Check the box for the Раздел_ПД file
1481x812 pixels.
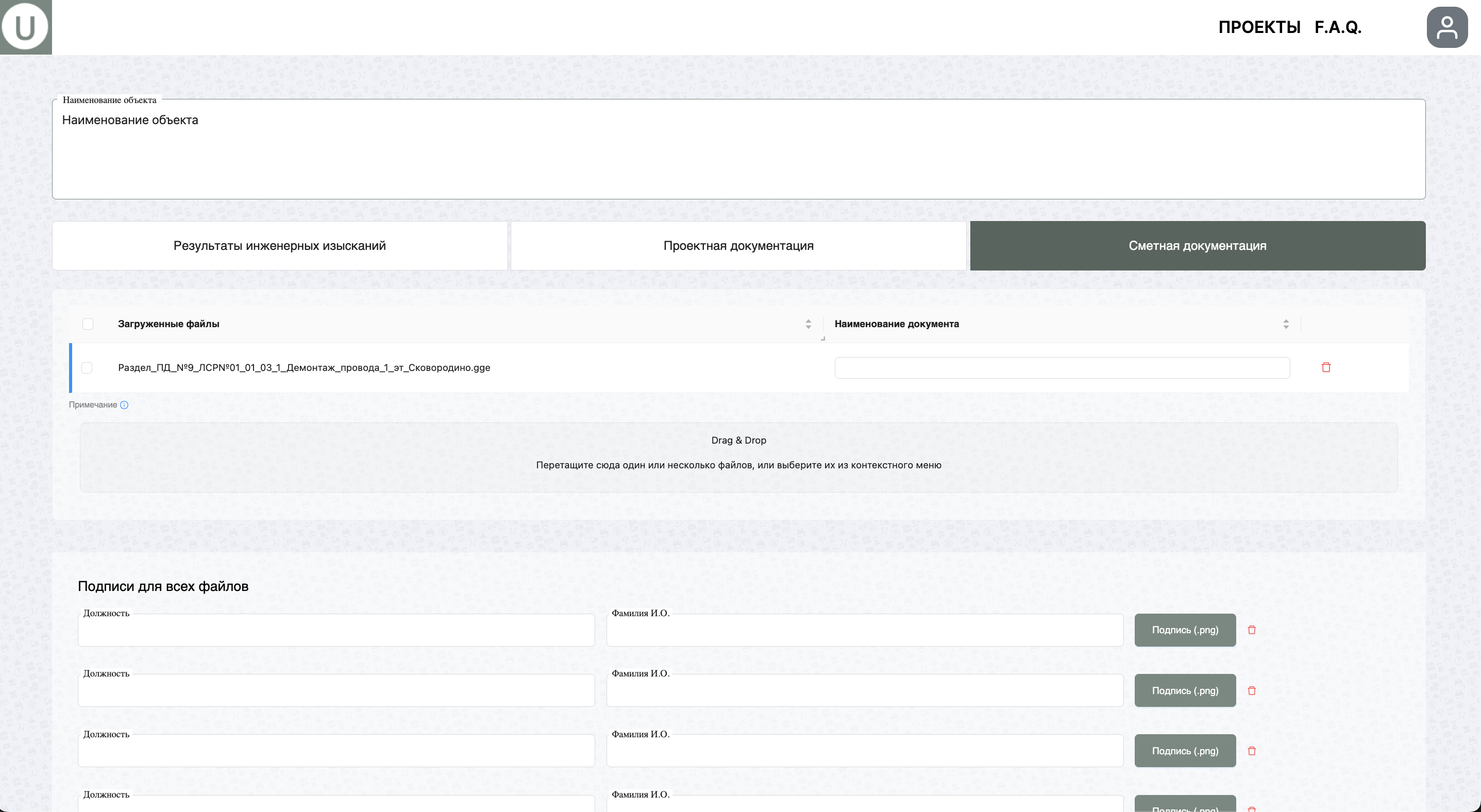[87, 368]
